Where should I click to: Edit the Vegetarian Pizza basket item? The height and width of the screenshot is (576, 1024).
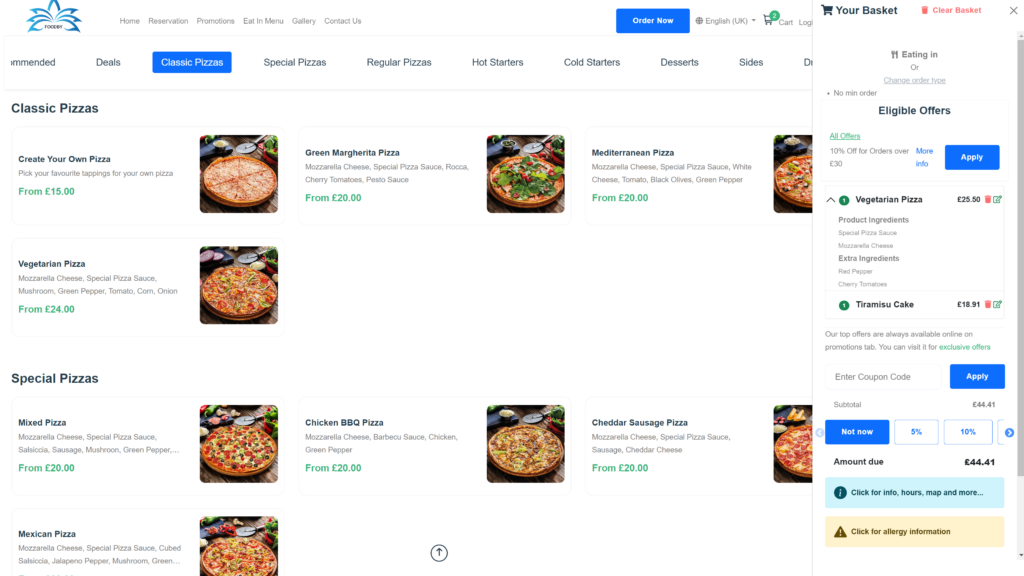(997, 200)
